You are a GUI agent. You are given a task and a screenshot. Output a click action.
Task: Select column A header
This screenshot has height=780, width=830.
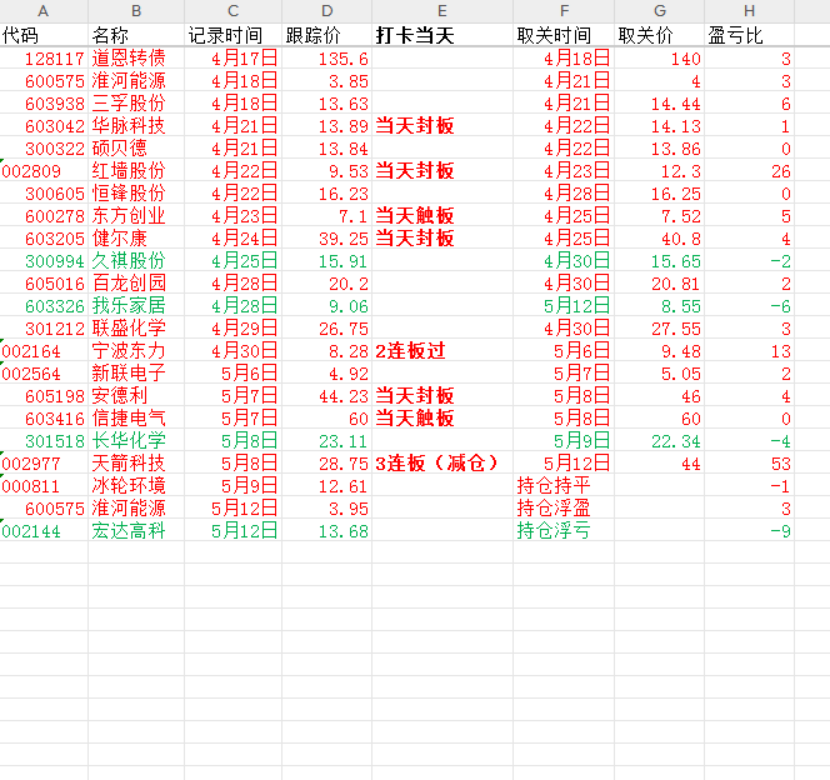click(43, 11)
